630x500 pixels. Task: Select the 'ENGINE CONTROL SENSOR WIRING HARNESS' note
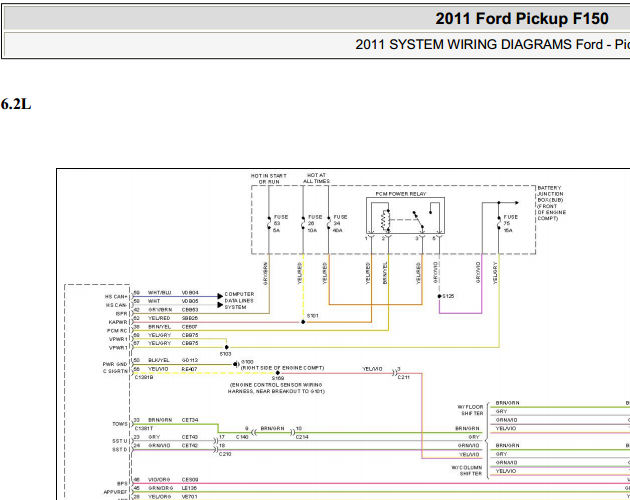276,388
